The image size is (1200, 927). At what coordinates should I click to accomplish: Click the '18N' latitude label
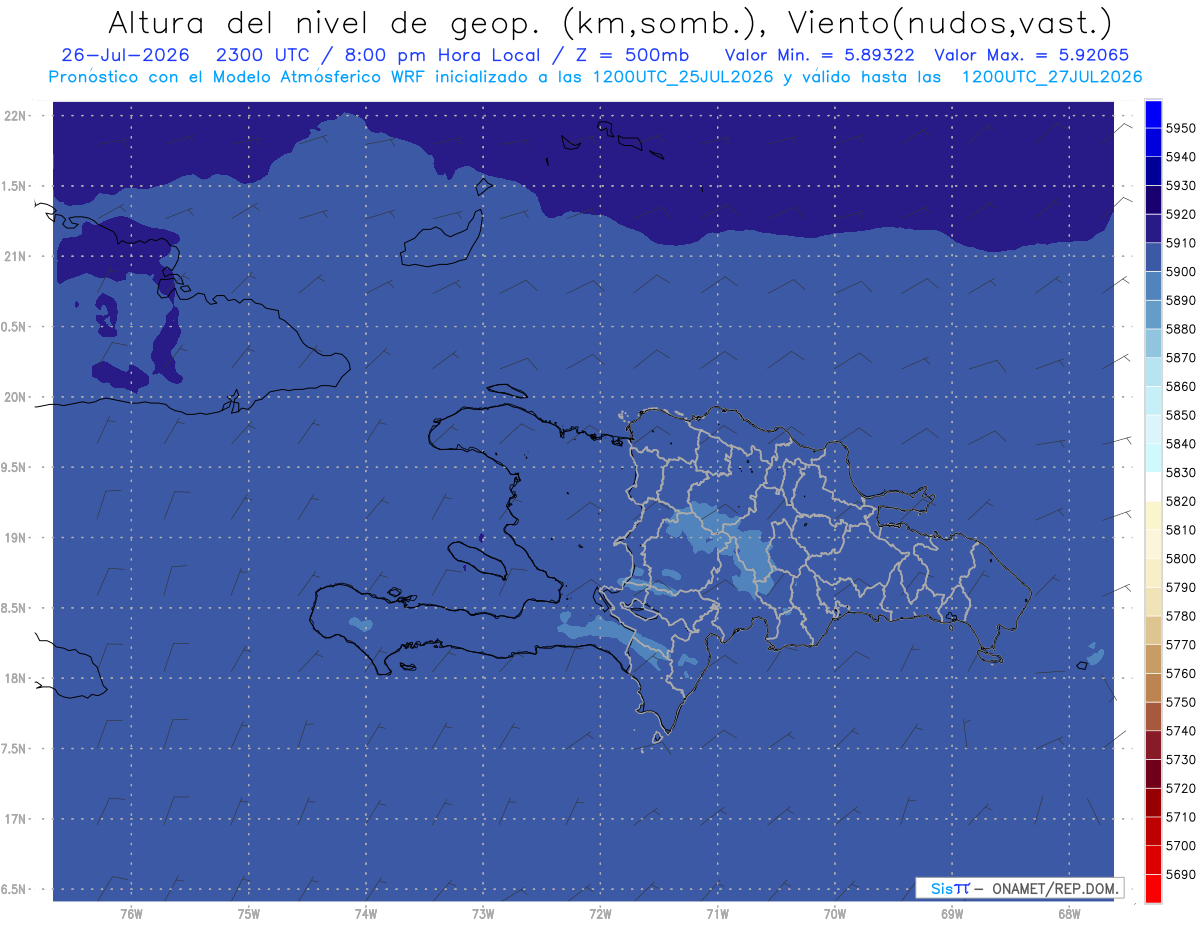coord(17,678)
